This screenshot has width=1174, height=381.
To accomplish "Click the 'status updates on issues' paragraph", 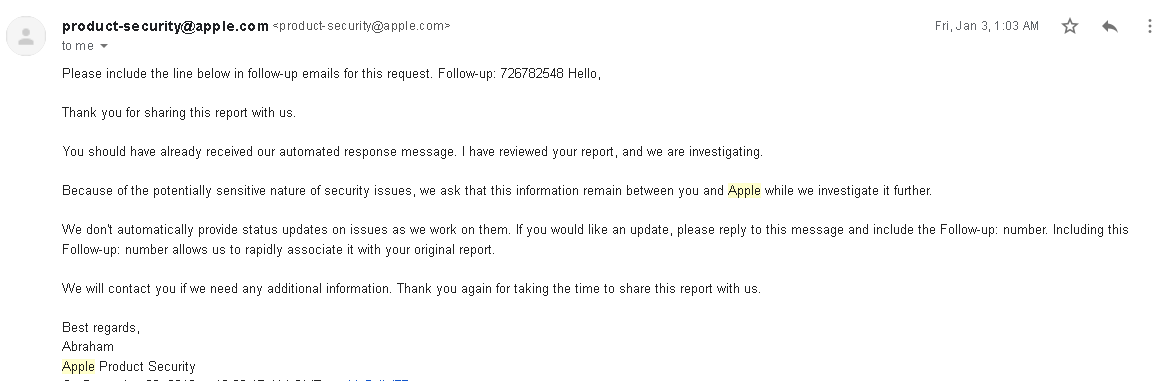I will tap(595, 240).
